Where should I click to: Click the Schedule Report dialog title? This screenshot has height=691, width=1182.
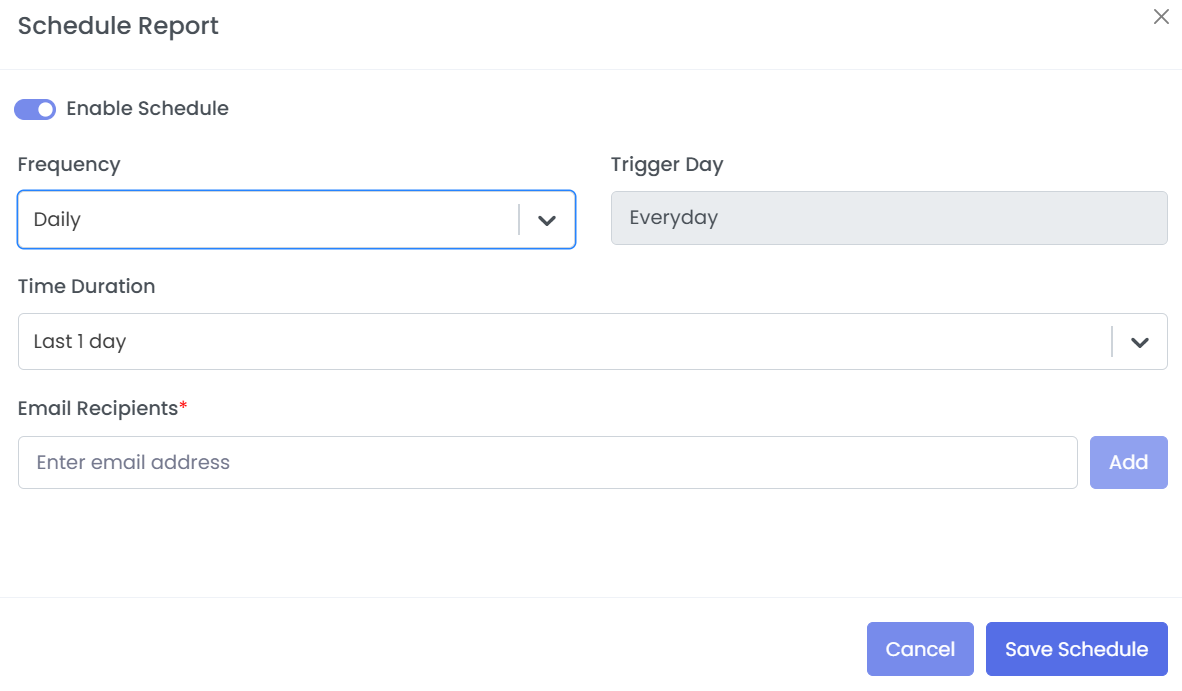point(118,27)
